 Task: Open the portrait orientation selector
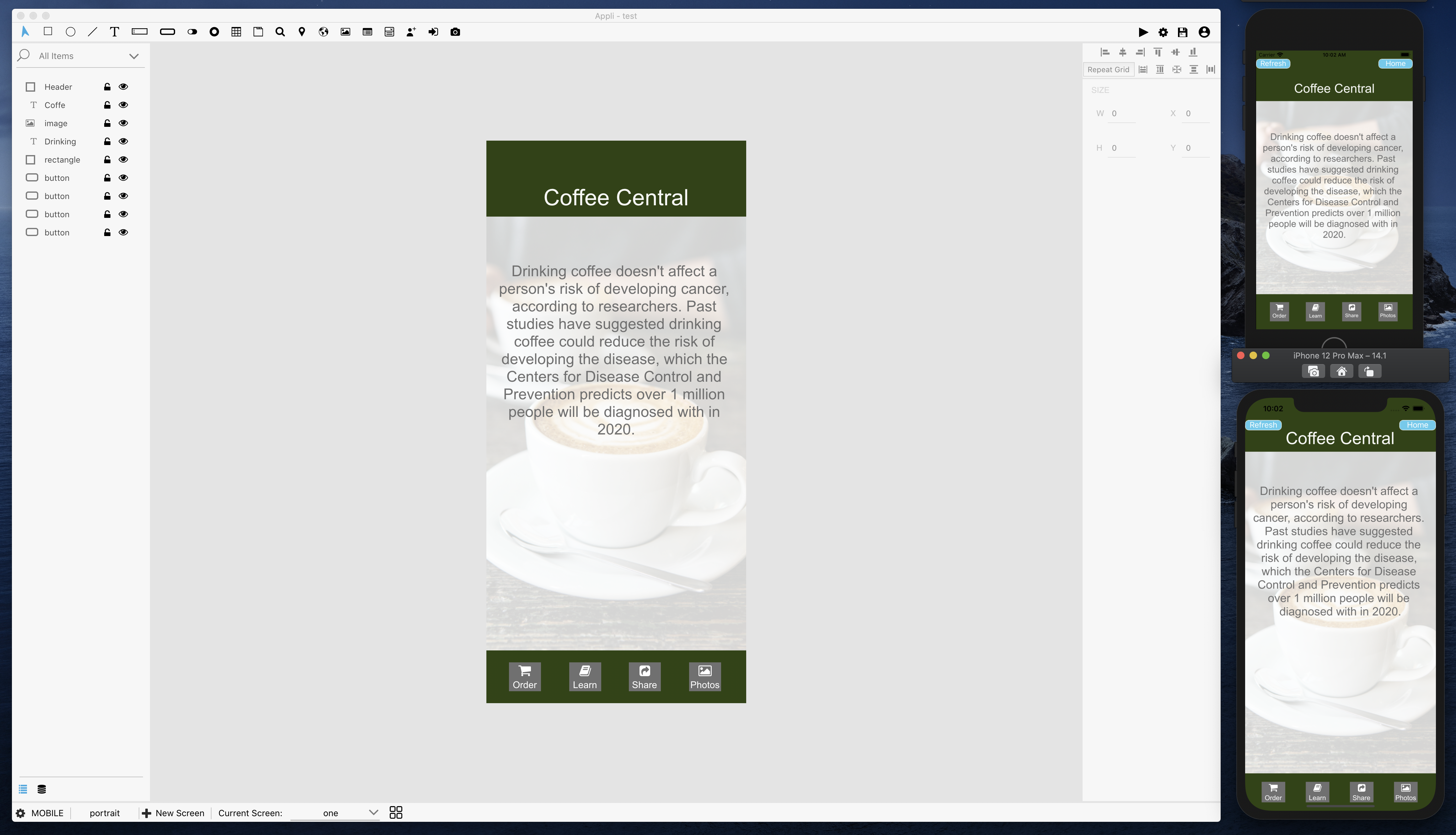point(104,813)
